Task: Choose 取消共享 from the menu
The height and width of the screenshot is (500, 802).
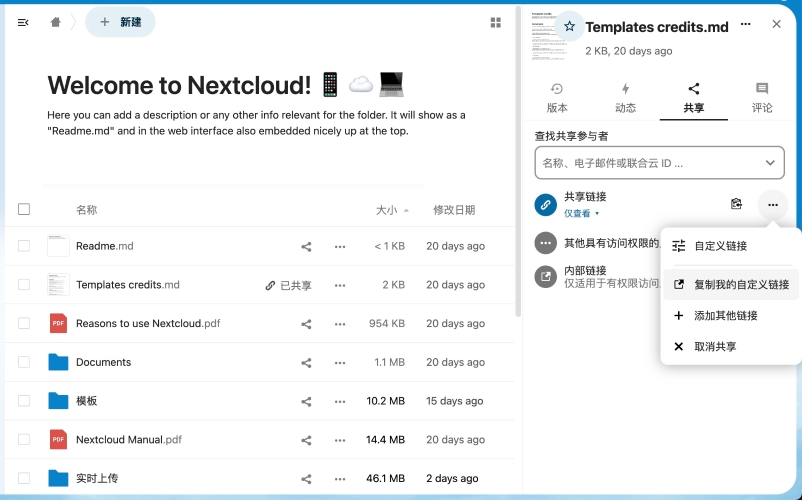Action: (715, 346)
